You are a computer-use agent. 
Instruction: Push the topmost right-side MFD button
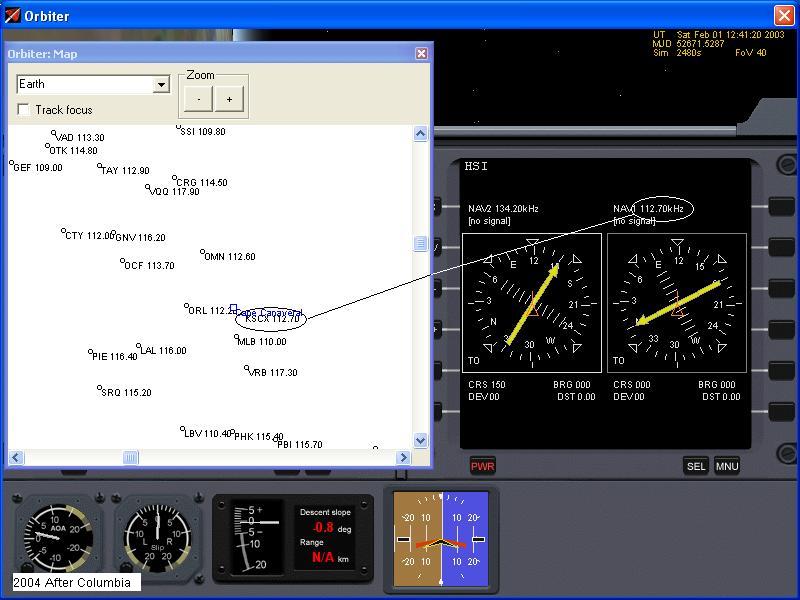pyautogui.click(x=780, y=207)
